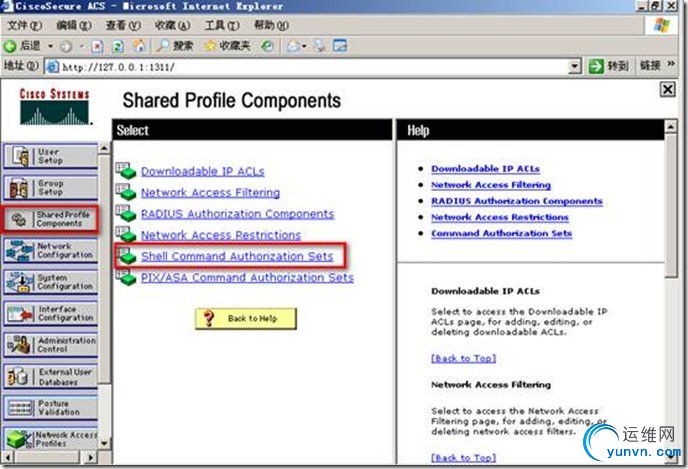Open Posture Validation in sidebar
The height and width of the screenshot is (469, 688).
coord(50,408)
